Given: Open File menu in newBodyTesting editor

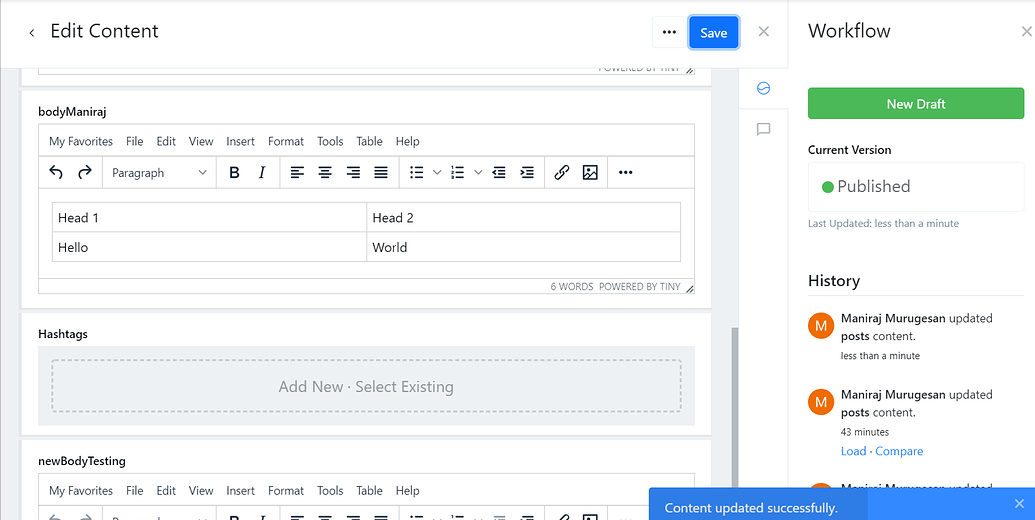Looking at the screenshot, I should (134, 490).
